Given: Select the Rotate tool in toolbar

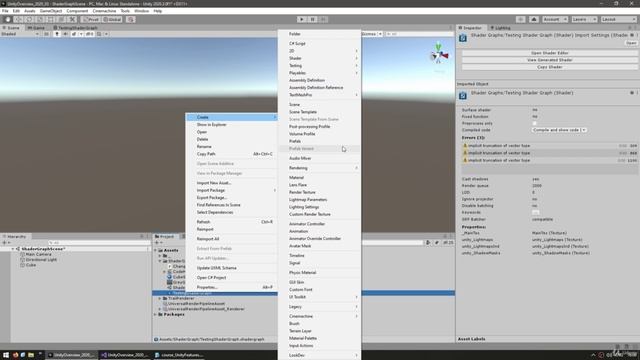Looking at the screenshot, I should [x=29, y=19].
